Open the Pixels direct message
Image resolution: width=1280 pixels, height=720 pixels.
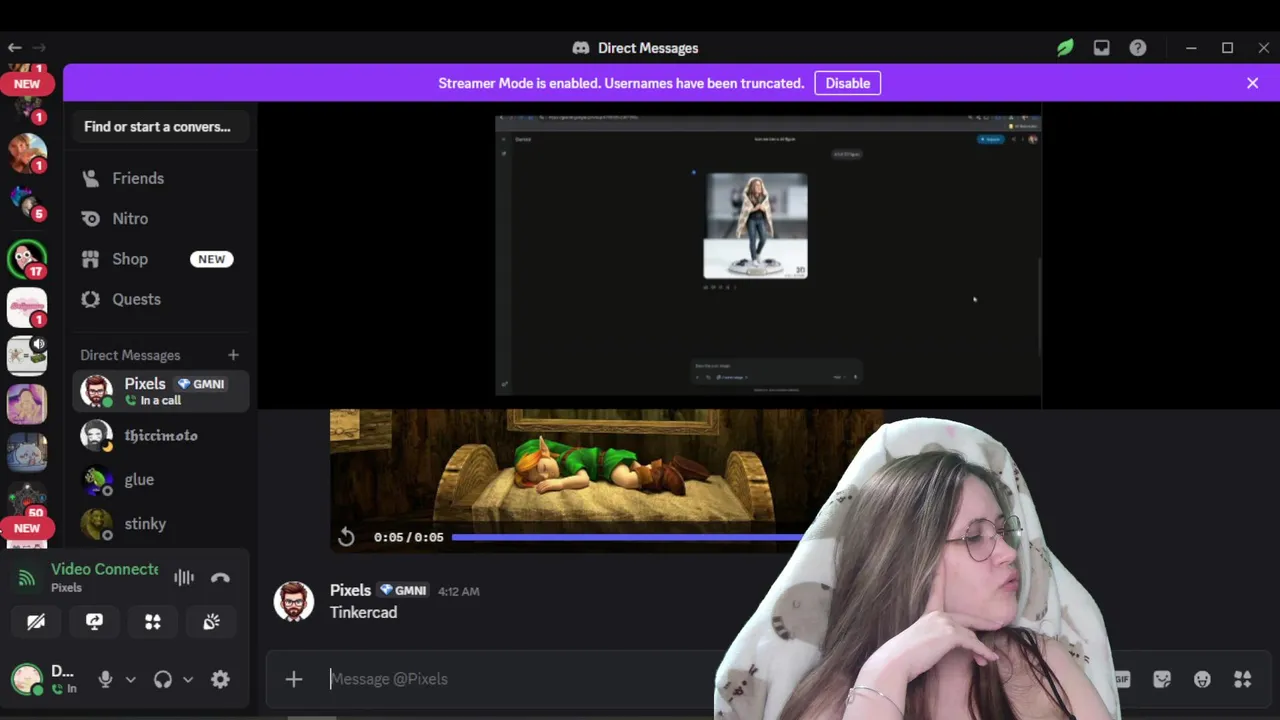point(160,391)
